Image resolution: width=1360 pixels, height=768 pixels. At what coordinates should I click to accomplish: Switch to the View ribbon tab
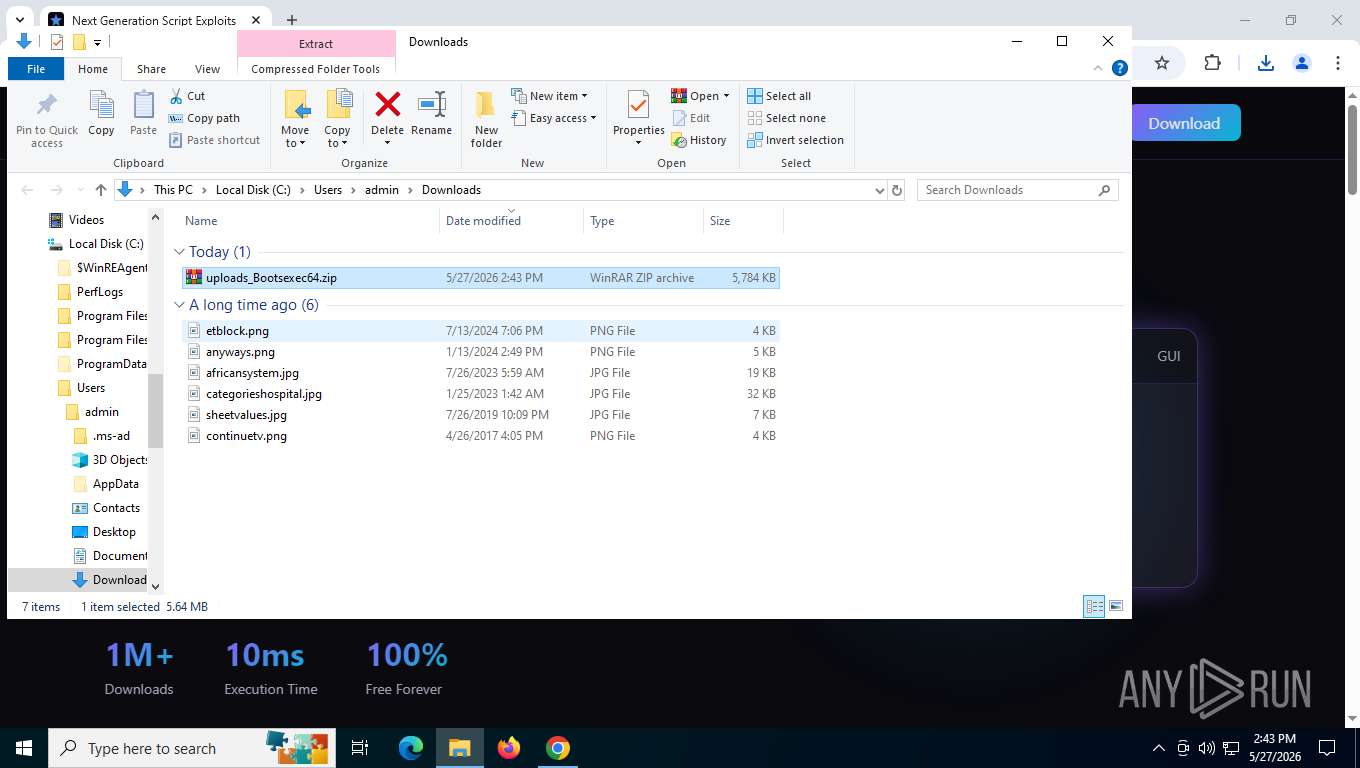coord(207,69)
